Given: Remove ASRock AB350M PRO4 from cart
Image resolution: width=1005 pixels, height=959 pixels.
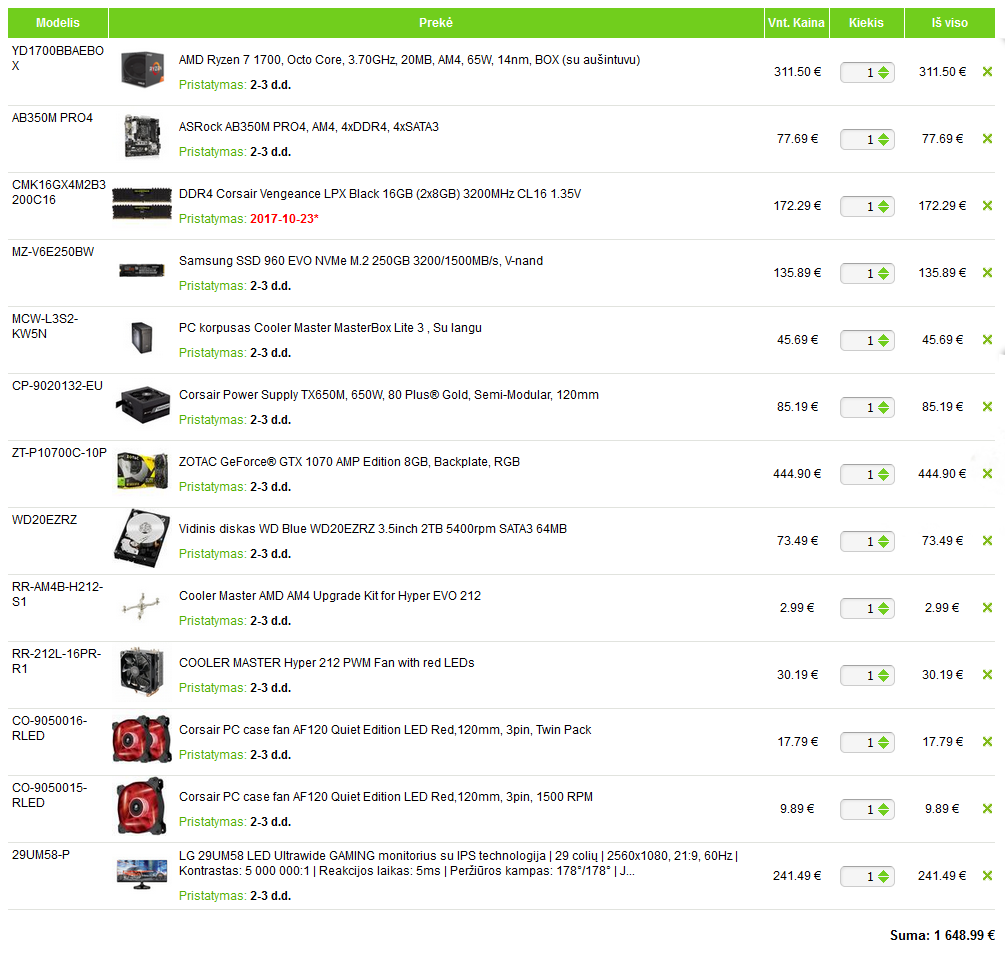Looking at the screenshot, I should tap(987, 138).
